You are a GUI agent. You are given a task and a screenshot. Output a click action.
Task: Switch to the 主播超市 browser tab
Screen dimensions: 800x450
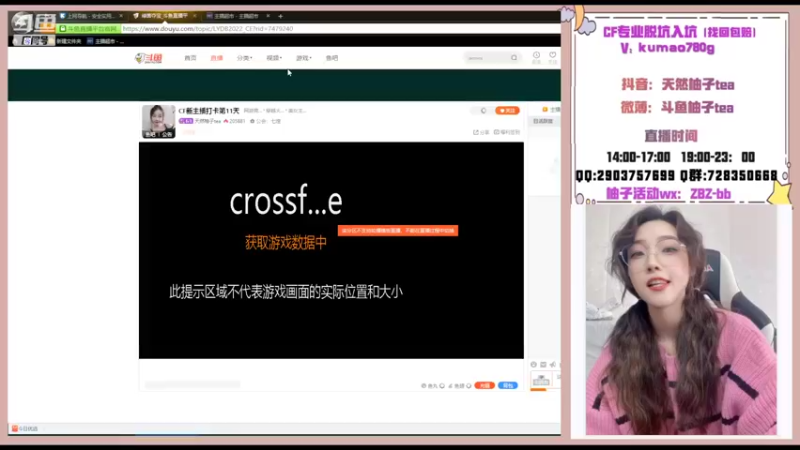click(236, 16)
